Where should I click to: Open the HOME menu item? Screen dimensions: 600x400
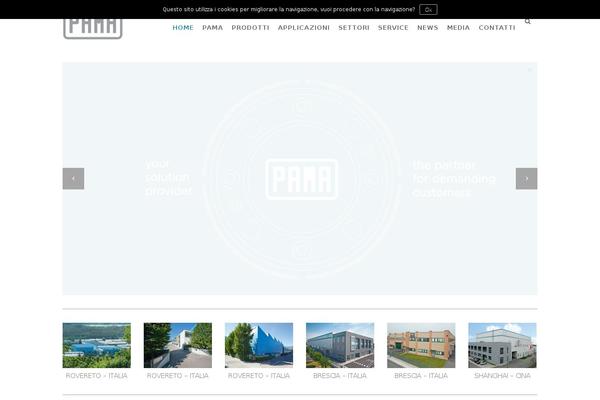pos(183,28)
